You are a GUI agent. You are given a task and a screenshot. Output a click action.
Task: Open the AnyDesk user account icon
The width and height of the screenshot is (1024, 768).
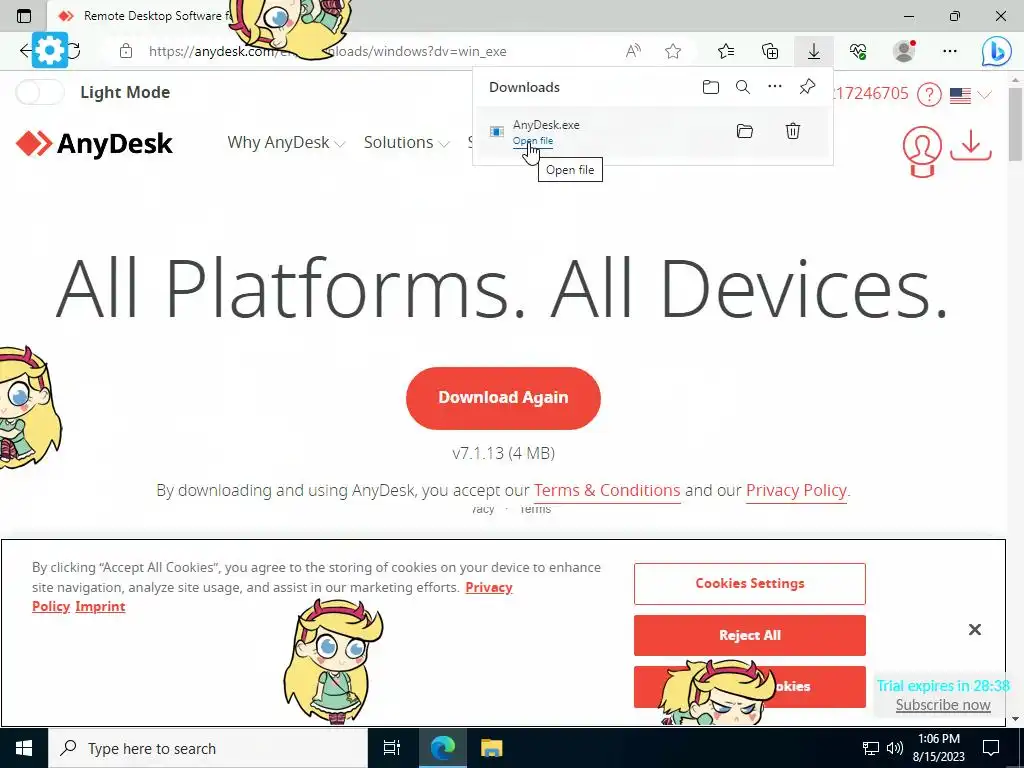[x=922, y=150]
